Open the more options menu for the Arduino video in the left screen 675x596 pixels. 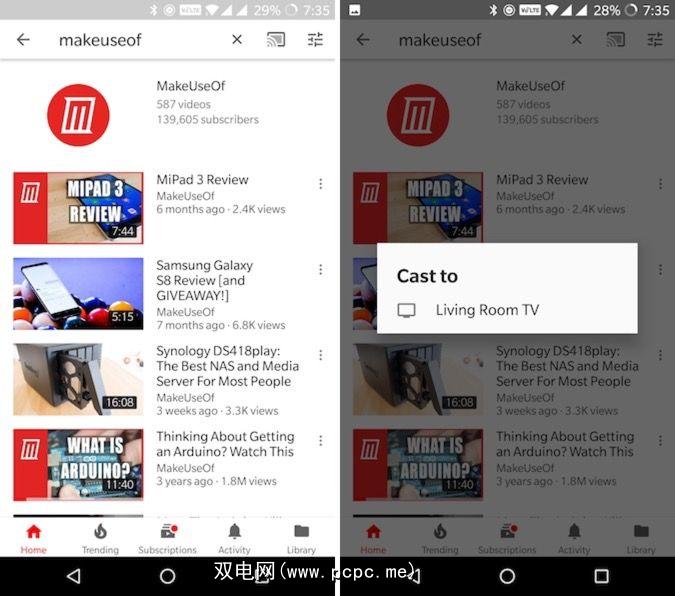(321, 441)
